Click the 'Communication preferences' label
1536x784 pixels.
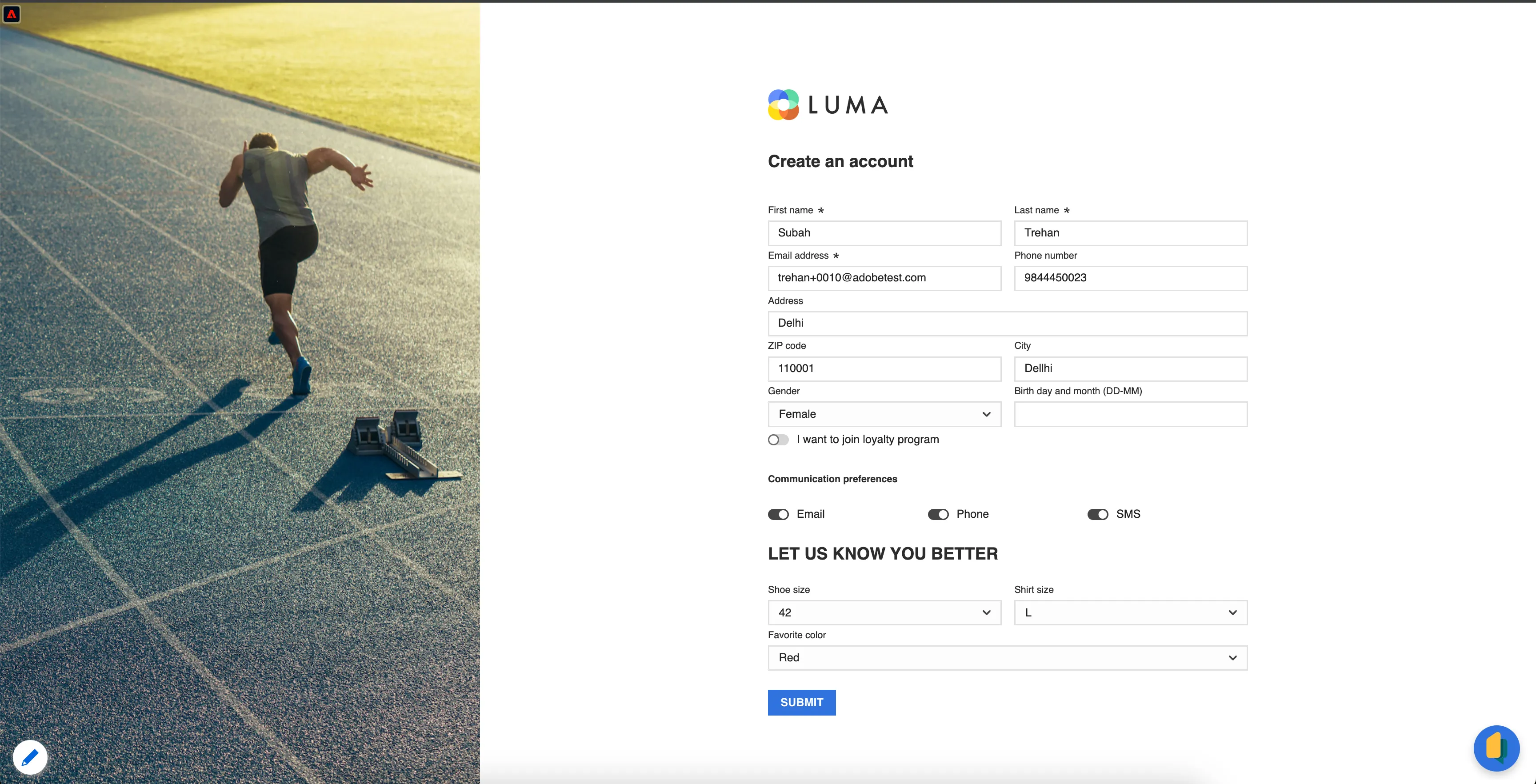(832, 479)
